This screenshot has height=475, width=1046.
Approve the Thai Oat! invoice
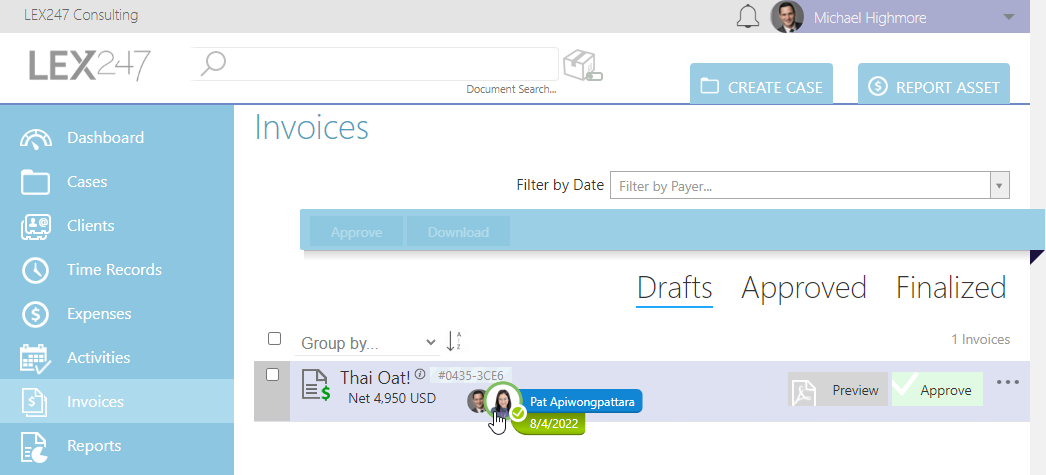point(937,390)
